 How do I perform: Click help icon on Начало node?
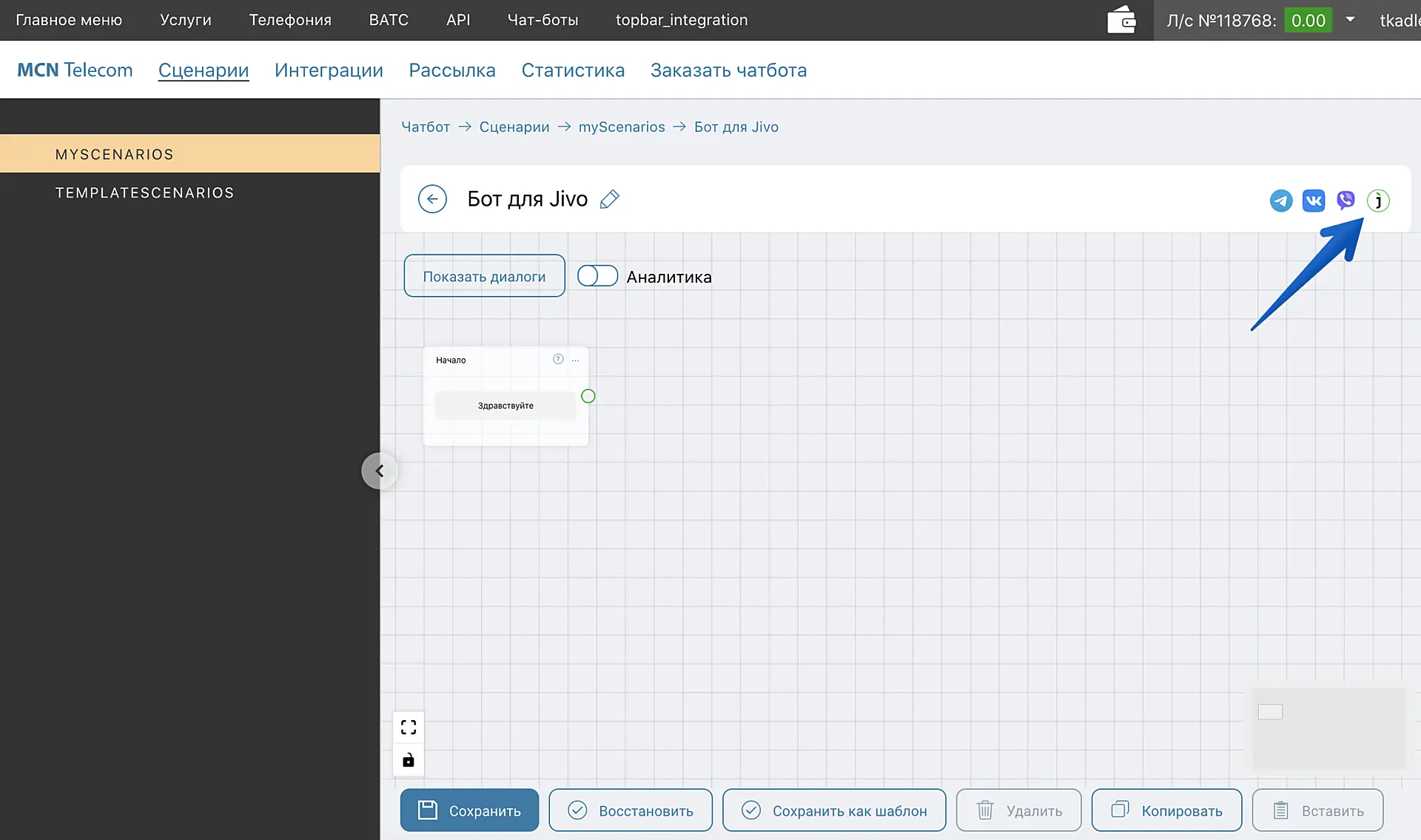click(558, 360)
